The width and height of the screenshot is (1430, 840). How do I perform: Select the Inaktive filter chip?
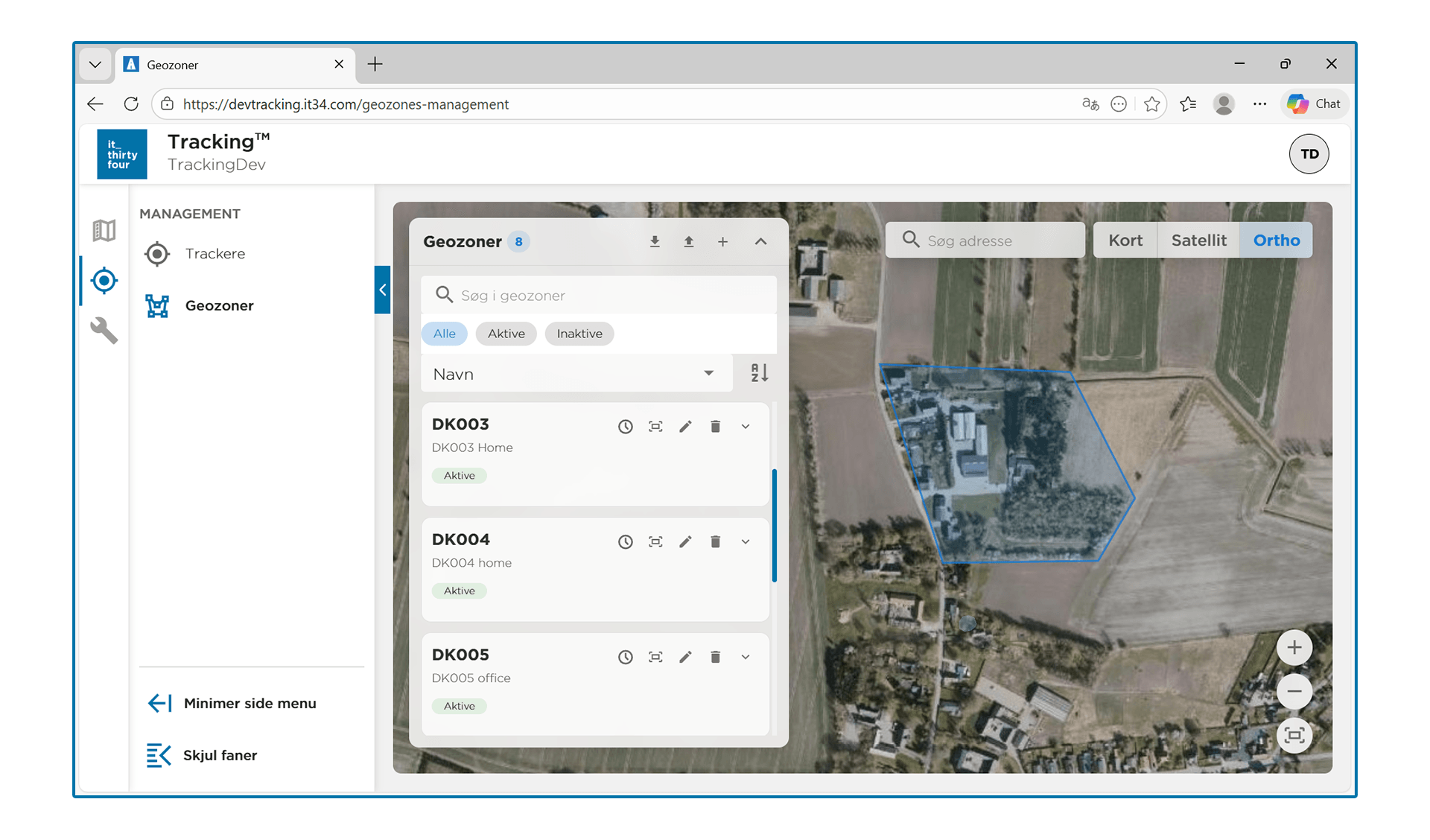click(579, 334)
